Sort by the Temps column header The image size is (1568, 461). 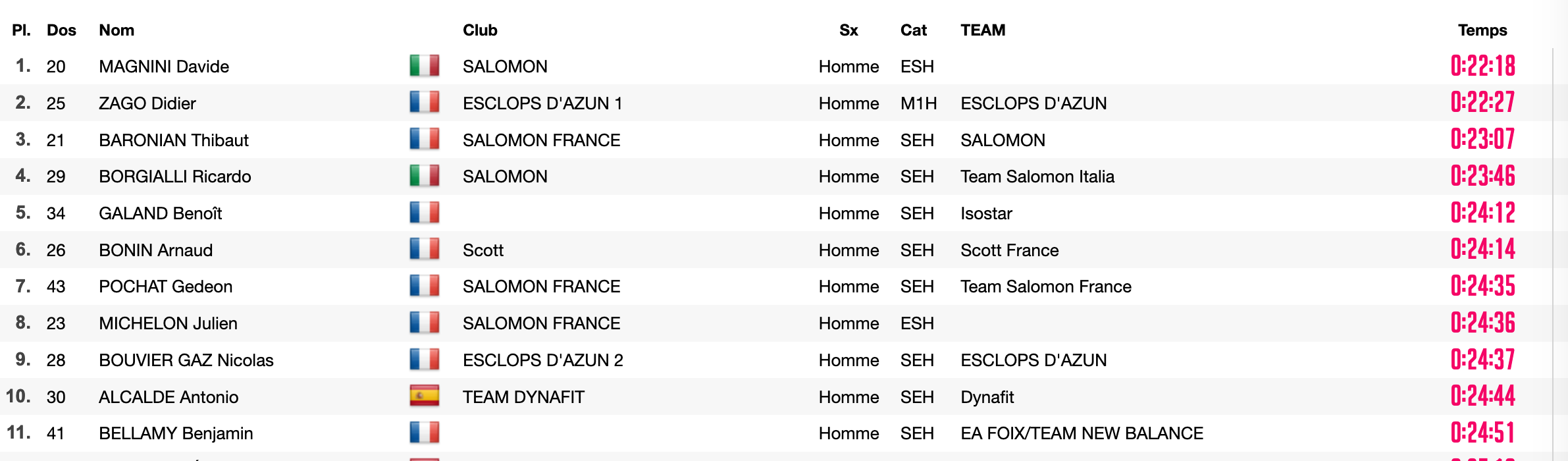(x=1482, y=30)
